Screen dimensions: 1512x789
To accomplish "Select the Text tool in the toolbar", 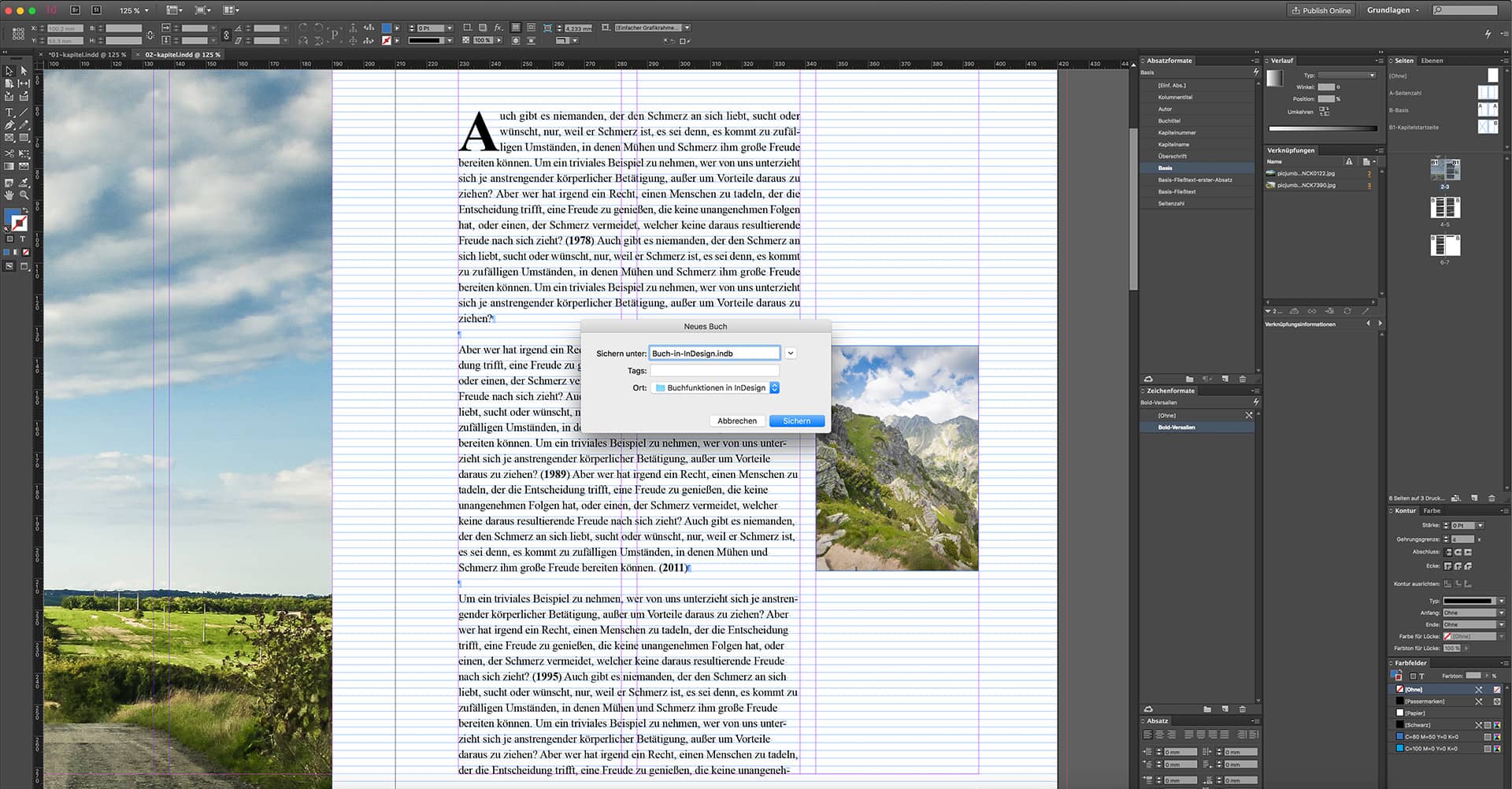I will [x=9, y=111].
